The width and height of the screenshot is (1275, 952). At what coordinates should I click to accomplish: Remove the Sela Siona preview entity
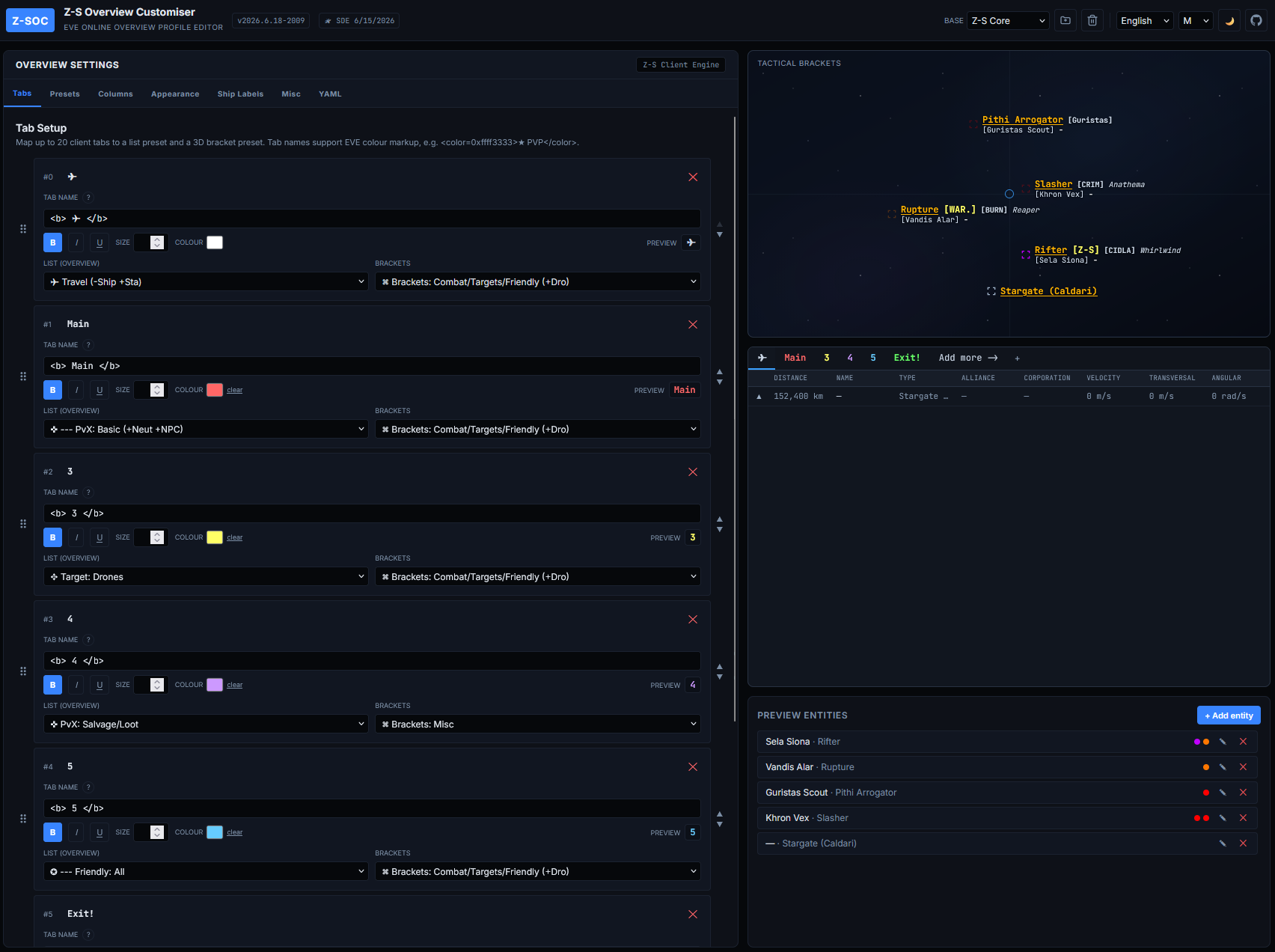[x=1243, y=742]
